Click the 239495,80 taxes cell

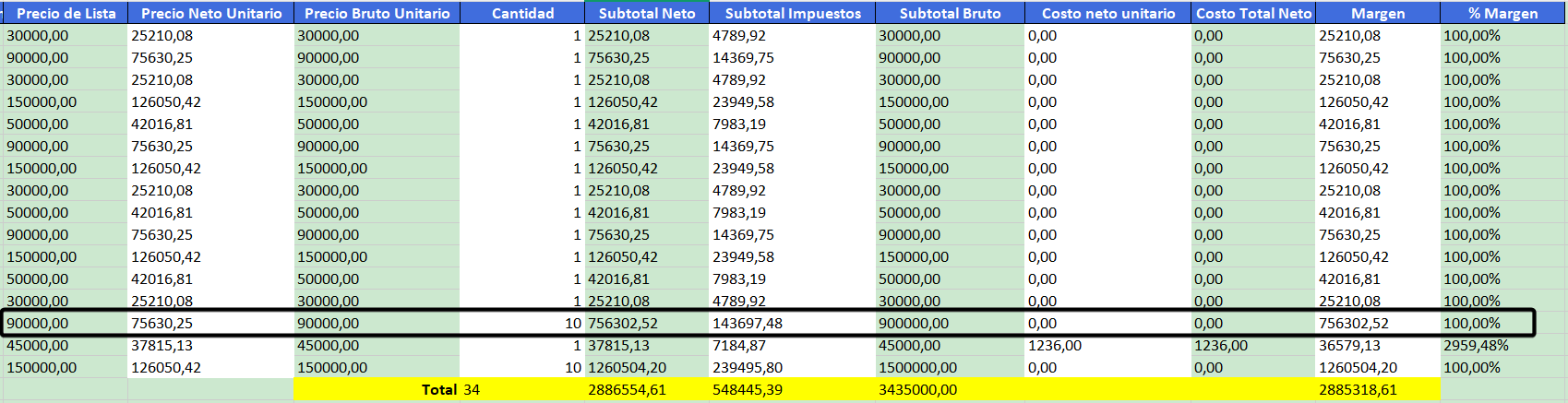click(793, 368)
